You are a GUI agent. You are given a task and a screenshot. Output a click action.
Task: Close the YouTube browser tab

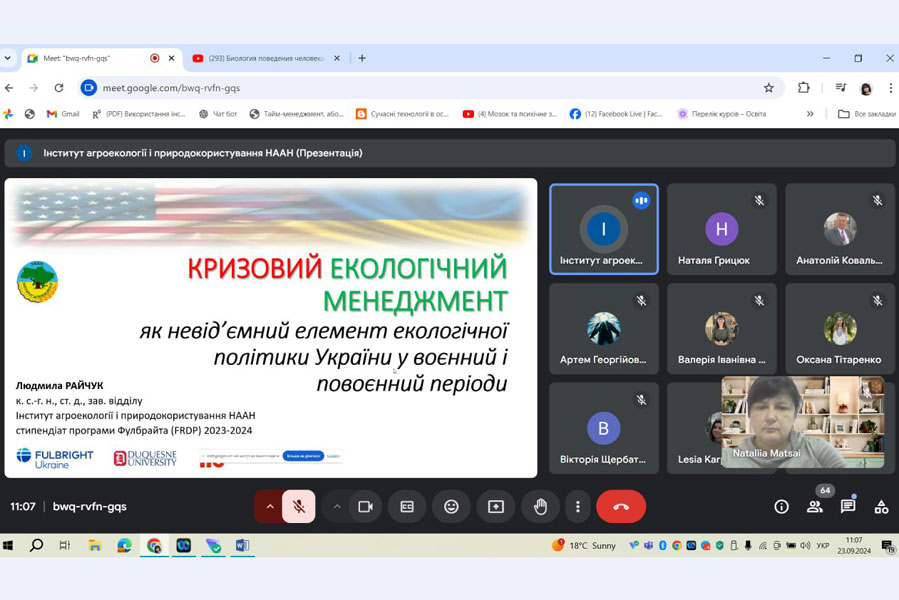(x=337, y=59)
